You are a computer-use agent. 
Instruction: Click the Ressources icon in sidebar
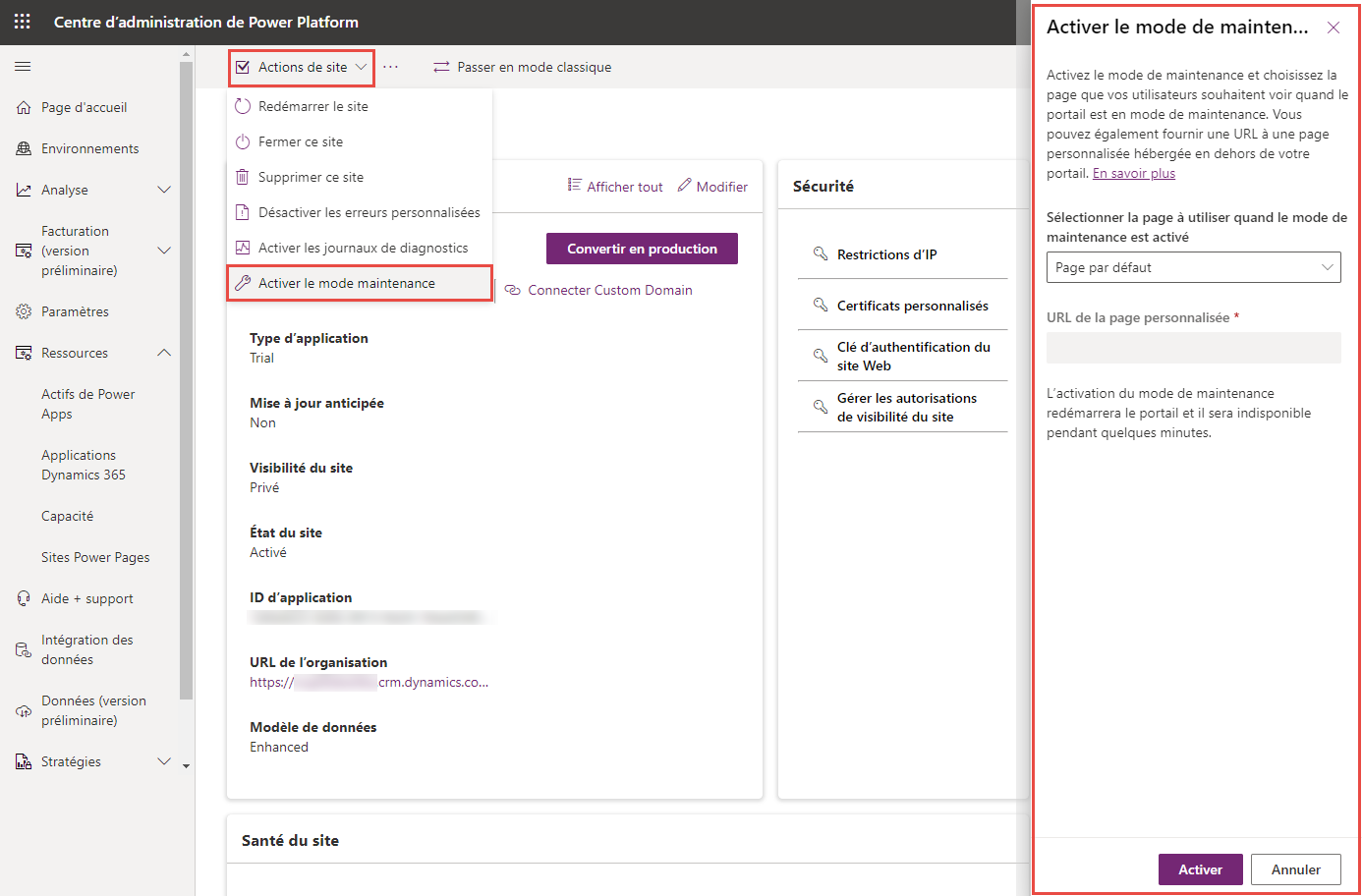tap(24, 353)
